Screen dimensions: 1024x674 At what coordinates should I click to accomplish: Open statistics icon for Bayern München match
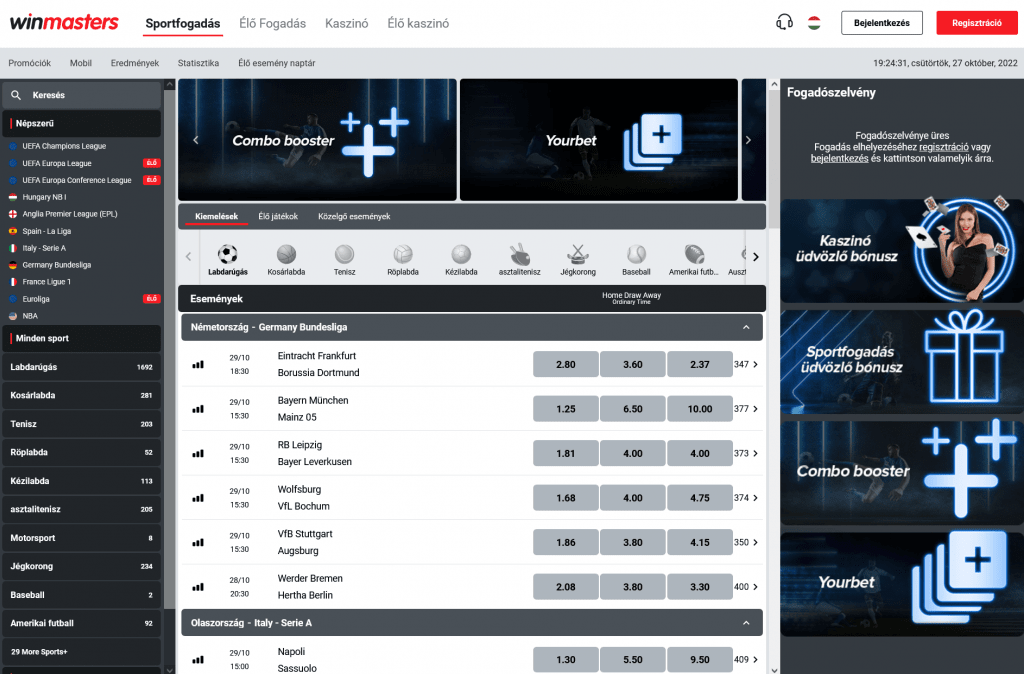(x=198, y=409)
